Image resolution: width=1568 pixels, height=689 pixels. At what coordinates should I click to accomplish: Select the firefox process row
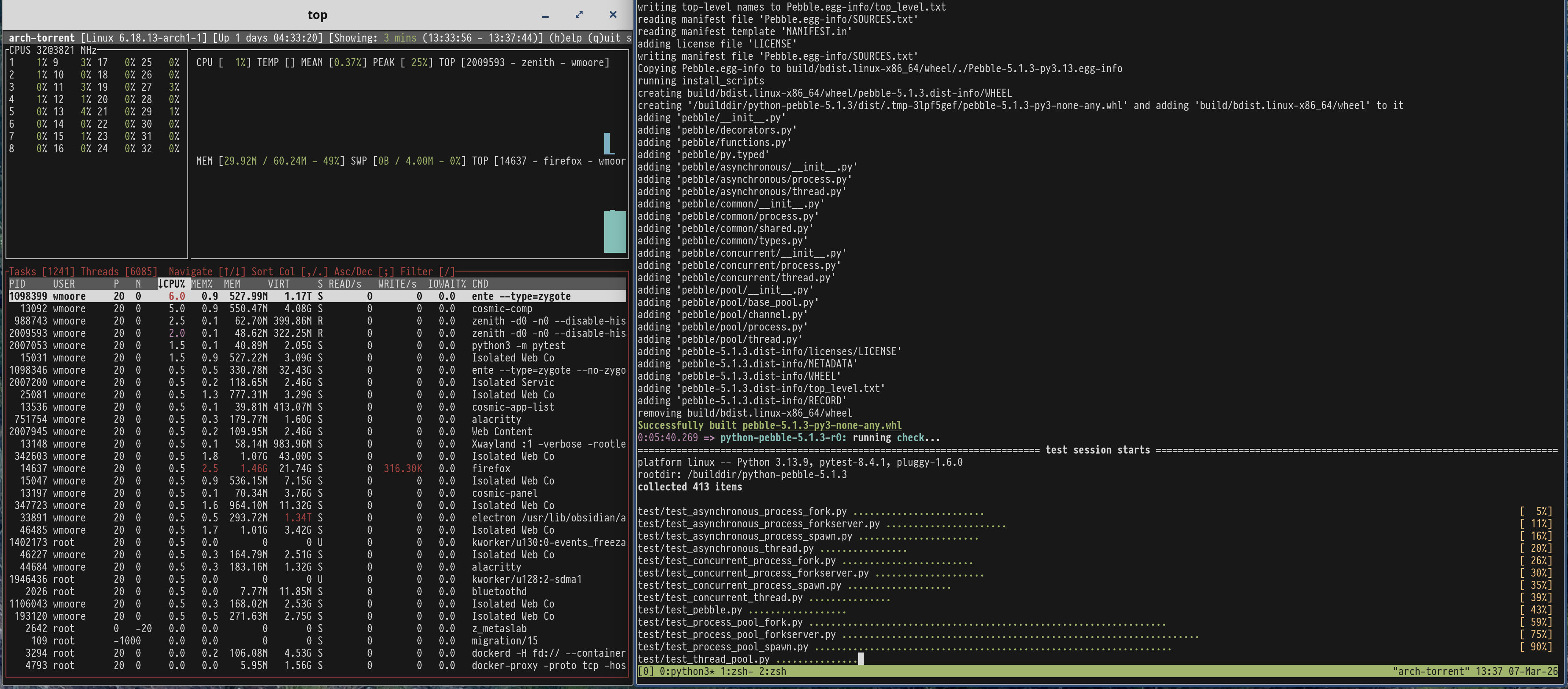tap(316, 468)
